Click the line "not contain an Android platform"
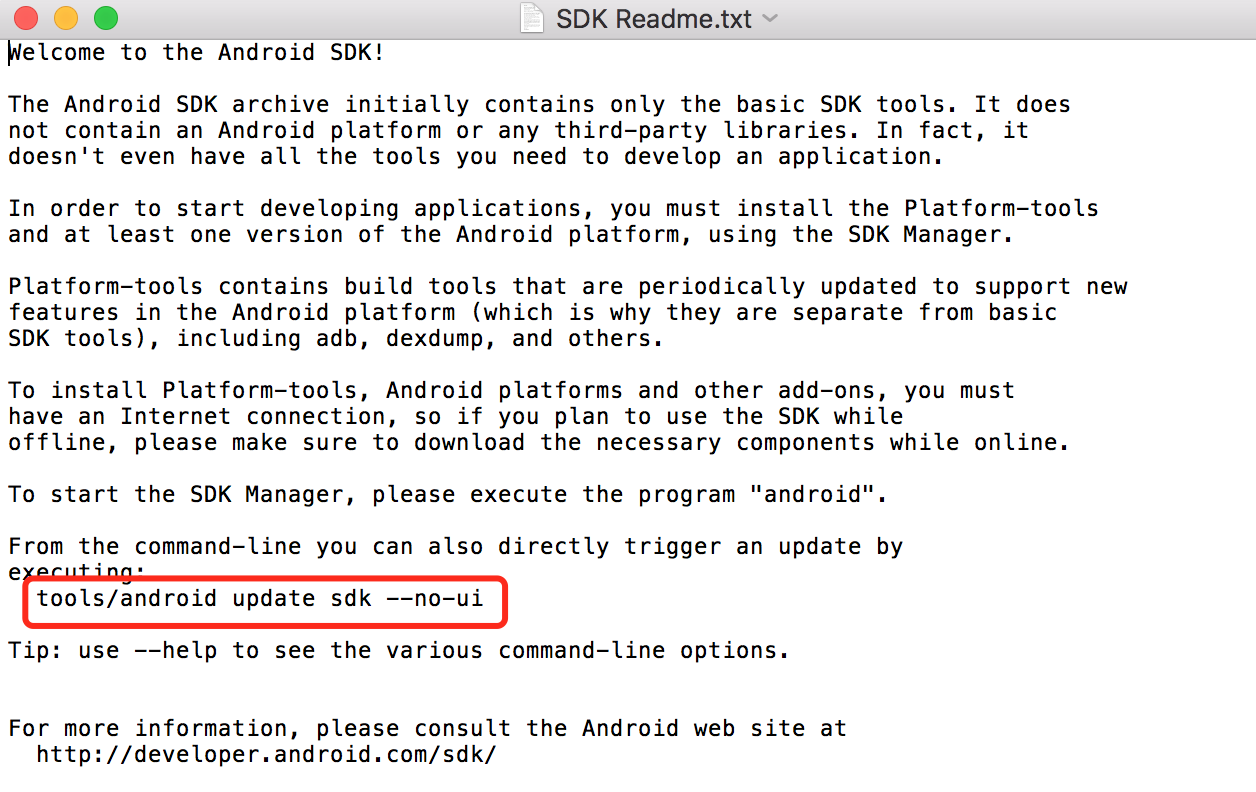The image size is (1256, 792). coord(519,130)
